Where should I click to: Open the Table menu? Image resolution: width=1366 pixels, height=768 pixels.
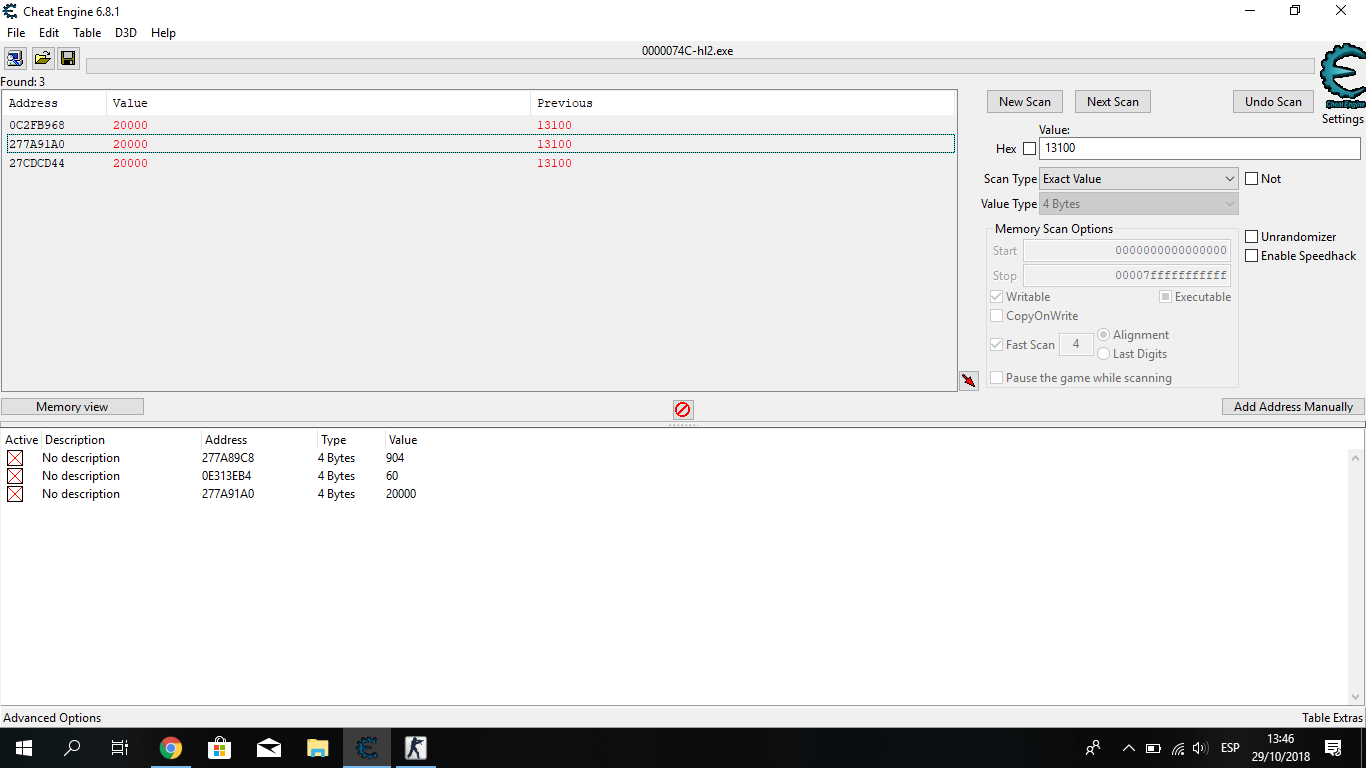point(87,33)
